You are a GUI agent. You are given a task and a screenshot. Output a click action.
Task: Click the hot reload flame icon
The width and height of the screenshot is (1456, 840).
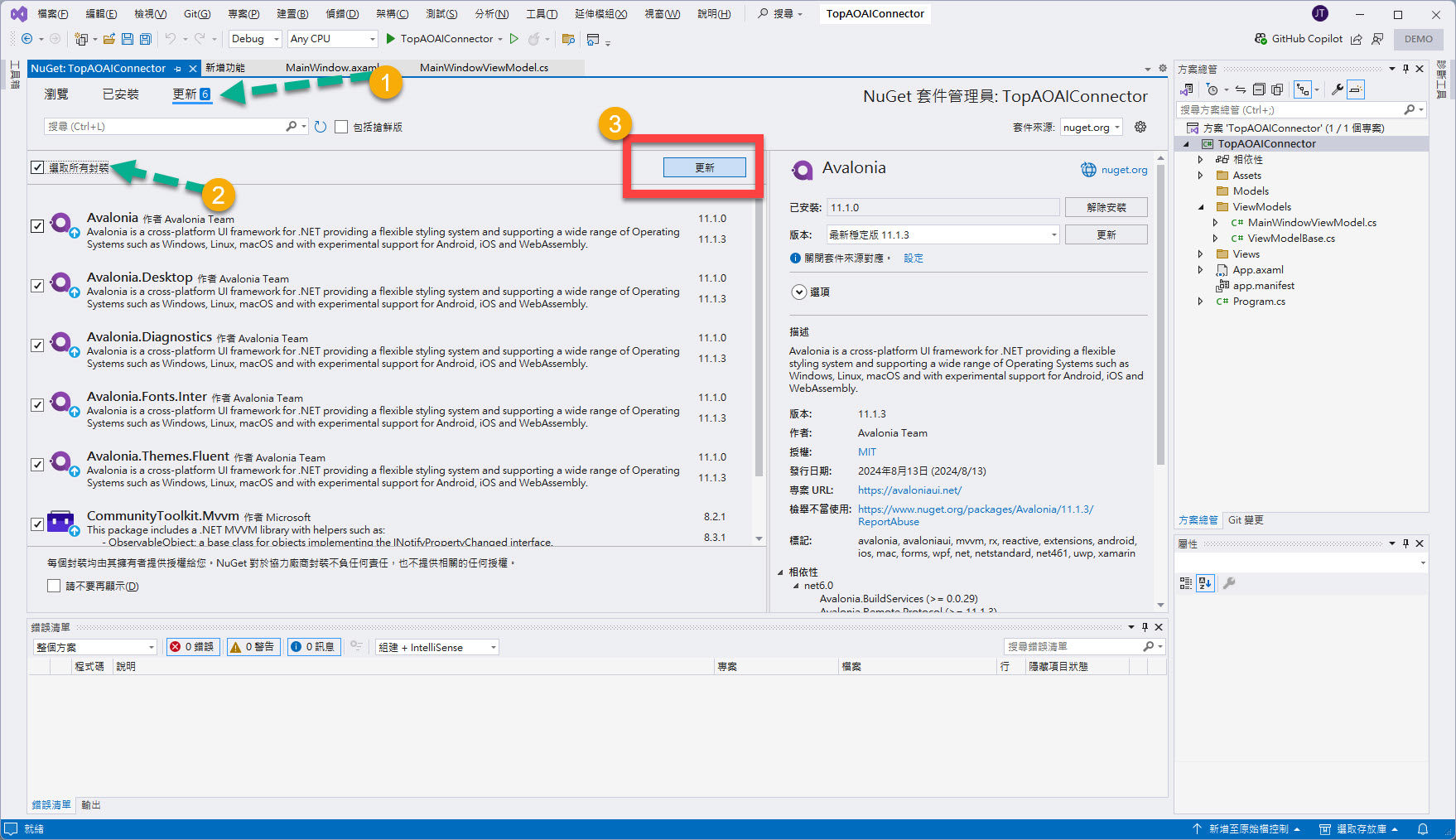pos(534,39)
